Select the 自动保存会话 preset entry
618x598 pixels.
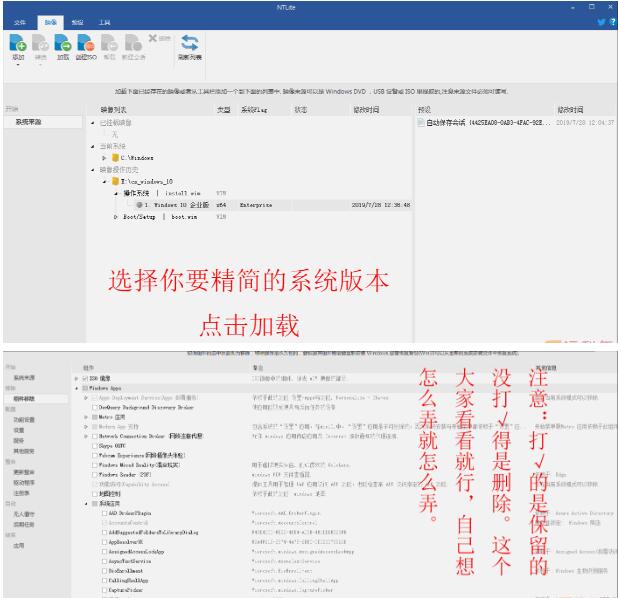tap(516, 123)
